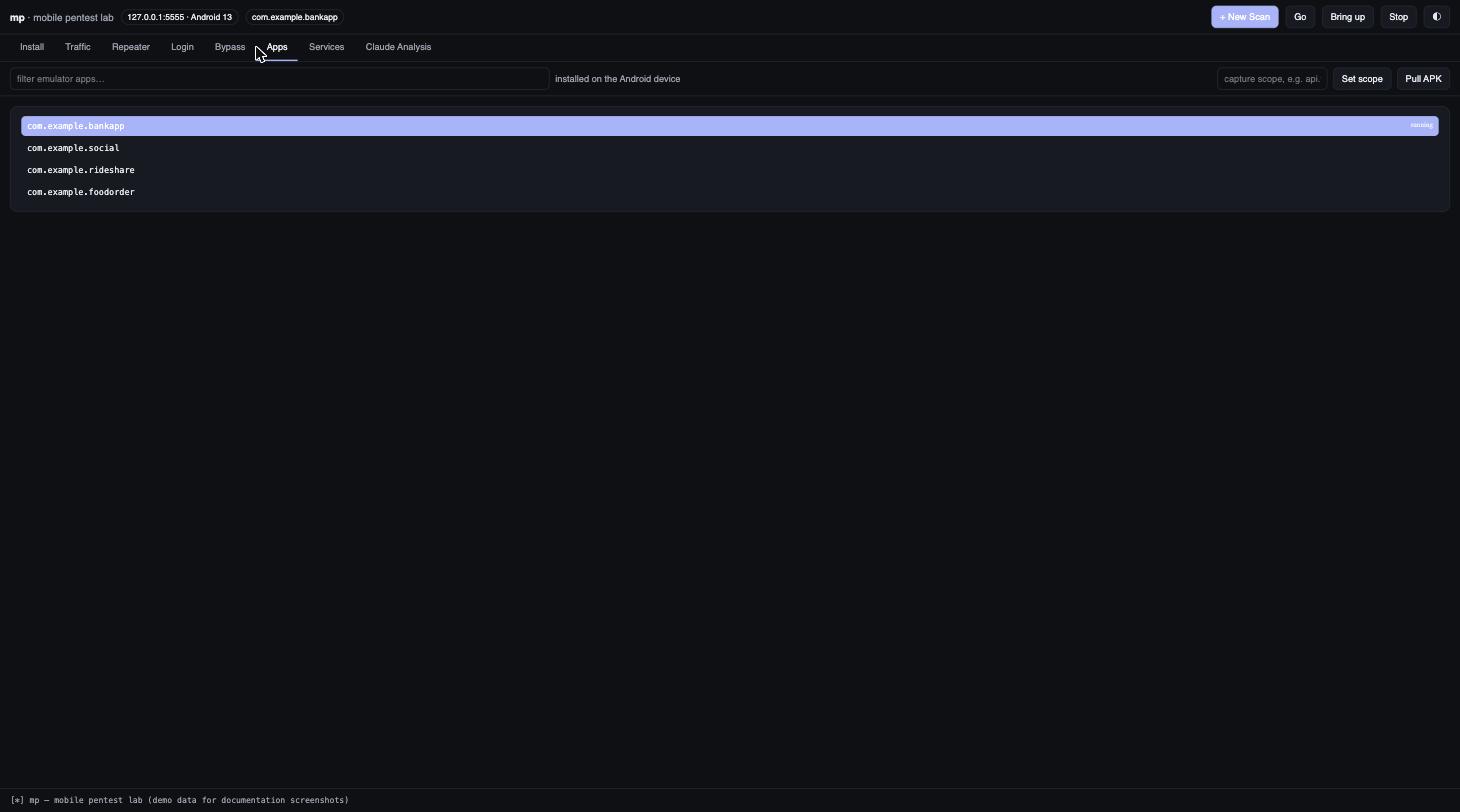The image size is (1460, 812).
Task: Go to the Login tab
Action: pyautogui.click(x=182, y=47)
